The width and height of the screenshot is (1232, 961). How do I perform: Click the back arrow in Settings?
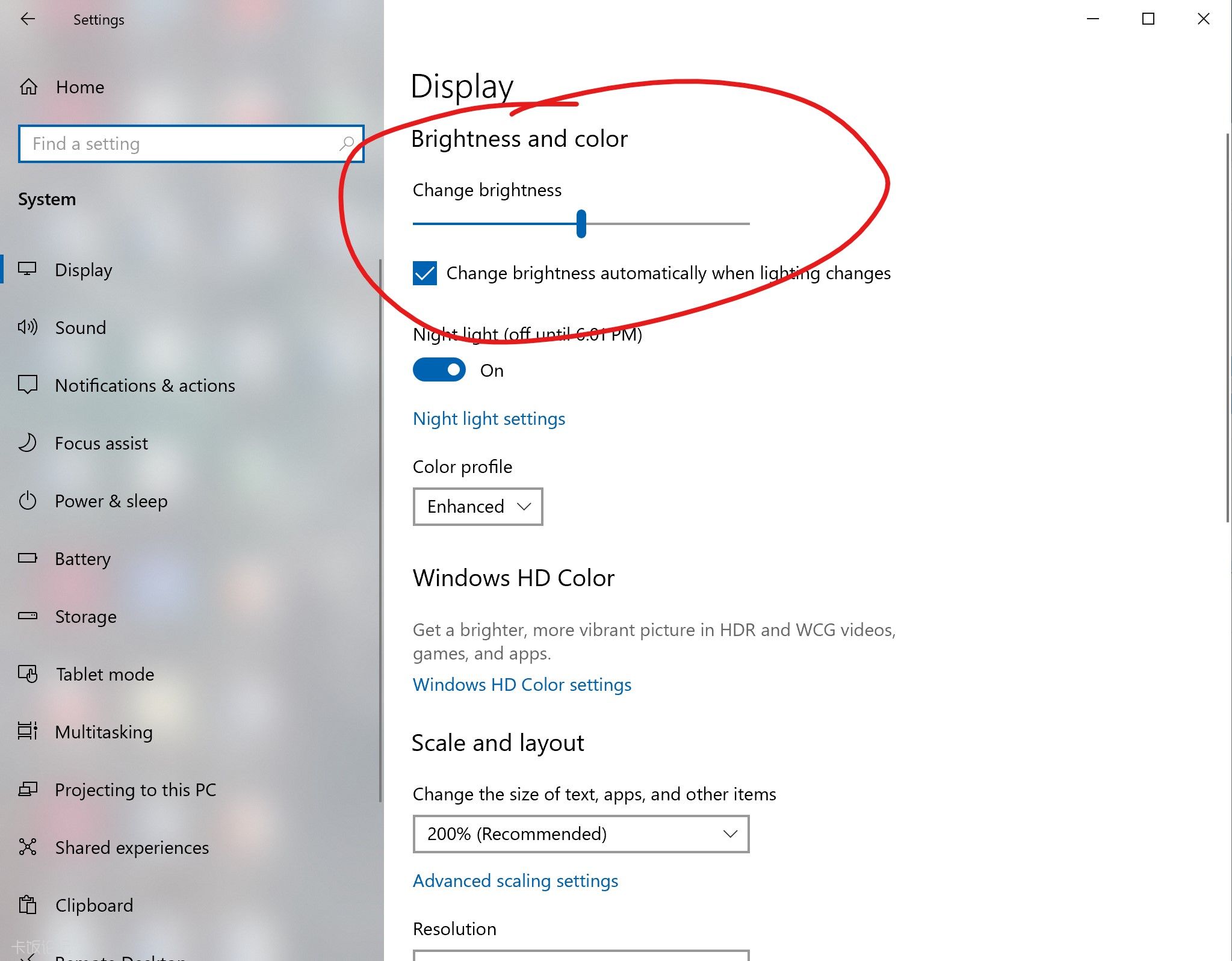pyautogui.click(x=28, y=19)
